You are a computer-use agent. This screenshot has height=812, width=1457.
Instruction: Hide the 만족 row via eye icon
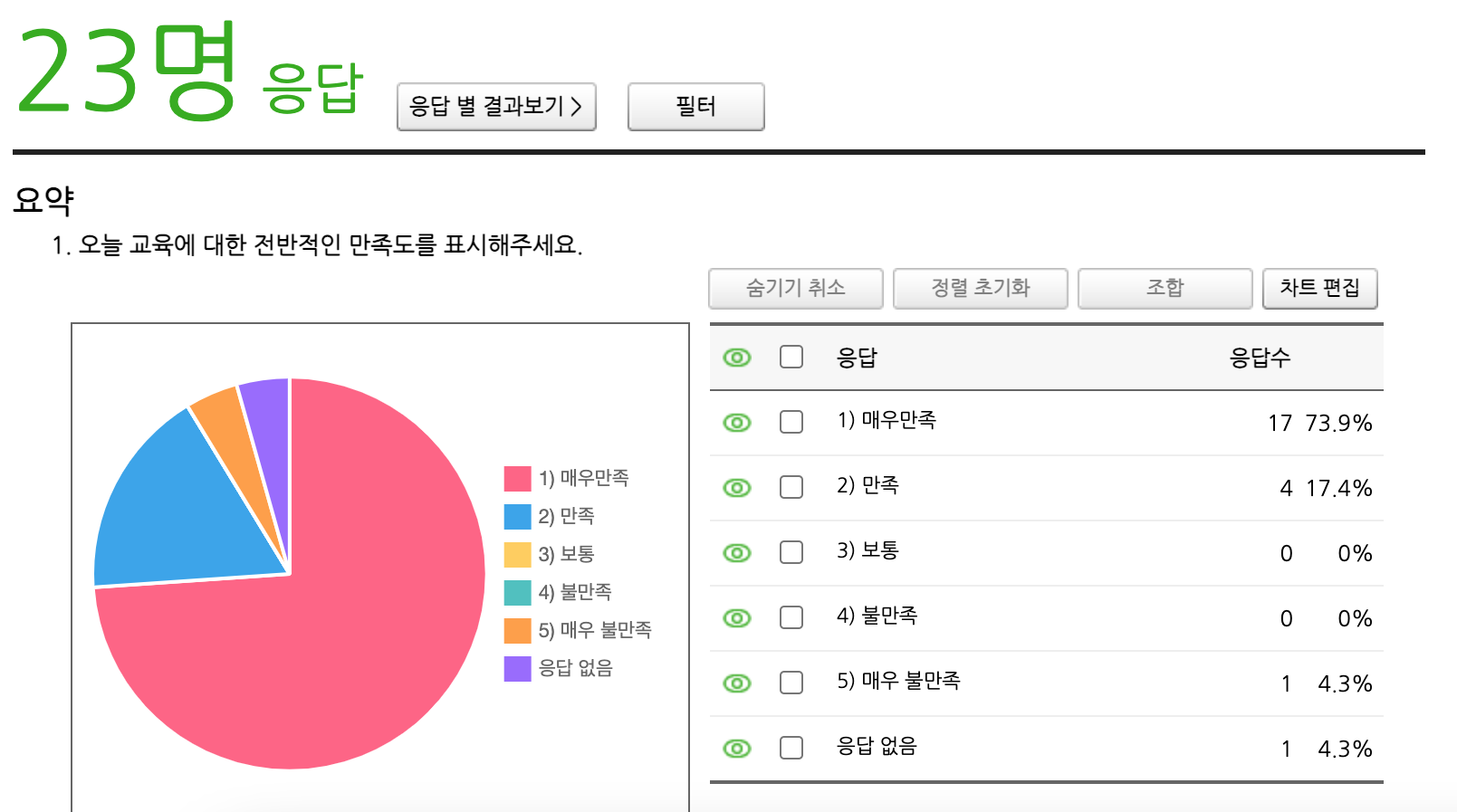click(737, 488)
